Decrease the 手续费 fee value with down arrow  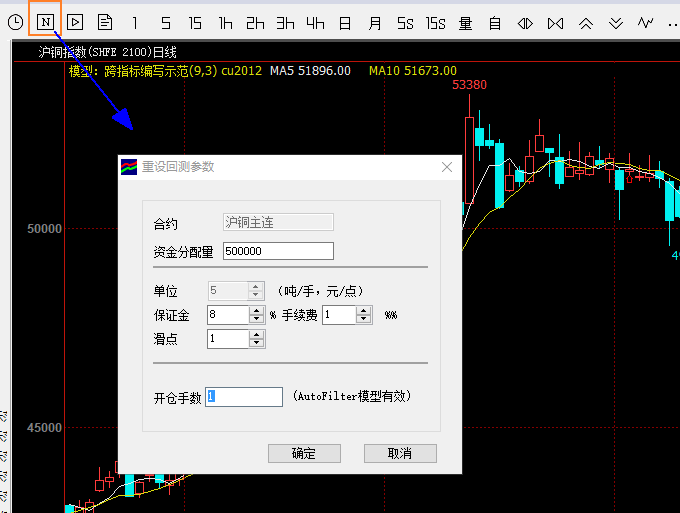pyautogui.click(x=364, y=319)
